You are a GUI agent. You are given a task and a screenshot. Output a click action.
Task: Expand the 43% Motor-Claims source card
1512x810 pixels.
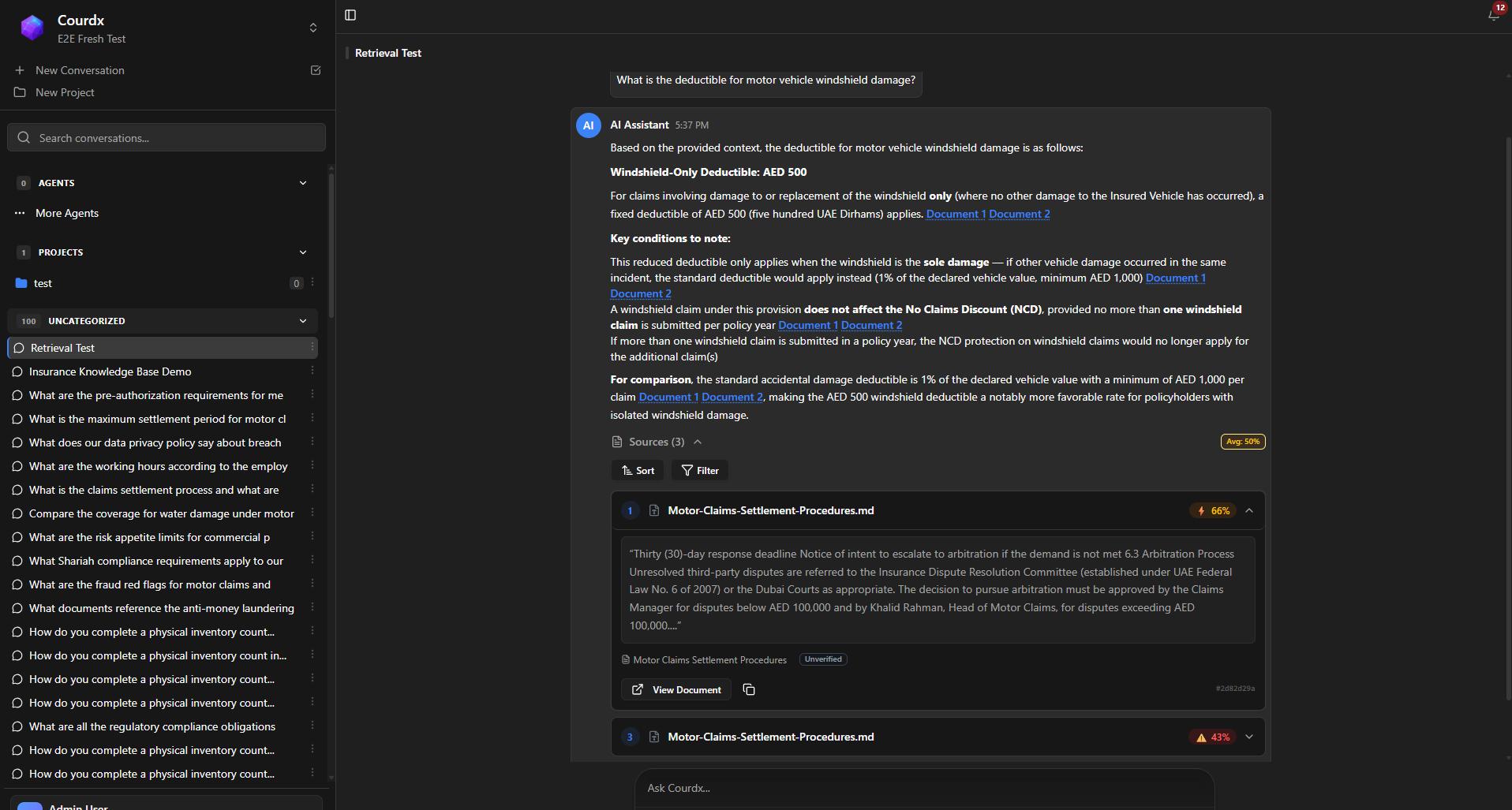click(x=1249, y=737)
